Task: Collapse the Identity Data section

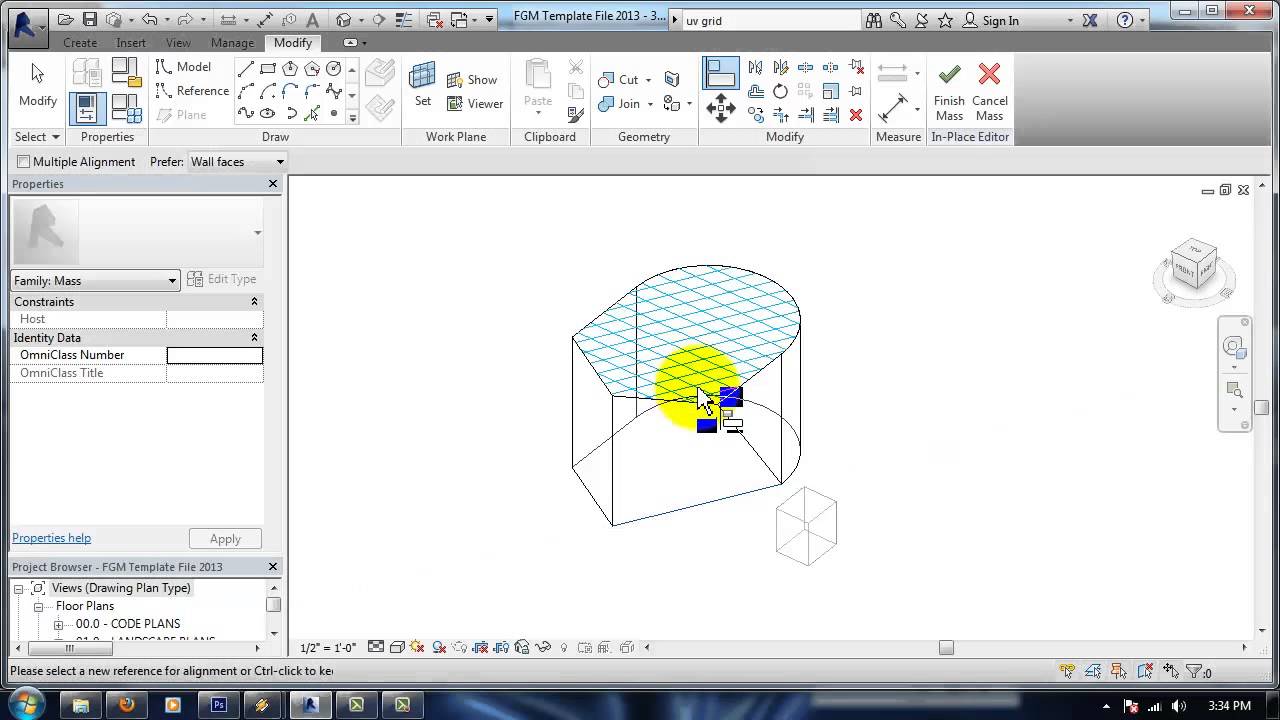Action: (254, 338)
